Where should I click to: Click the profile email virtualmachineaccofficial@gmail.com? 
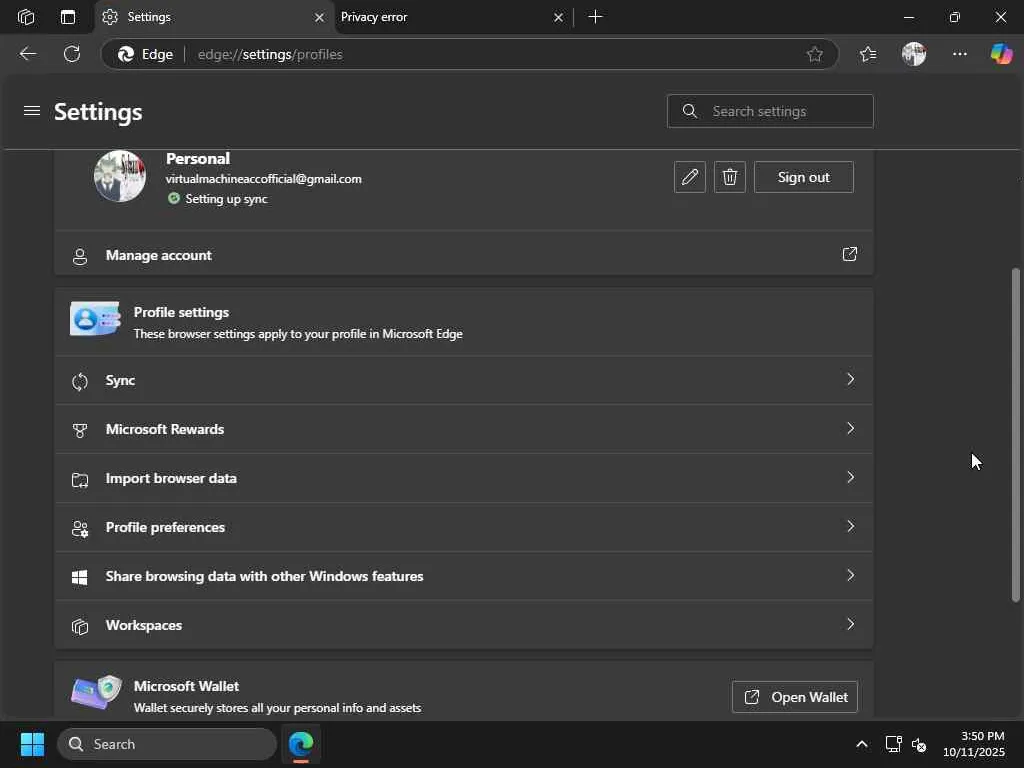point(263,179)
